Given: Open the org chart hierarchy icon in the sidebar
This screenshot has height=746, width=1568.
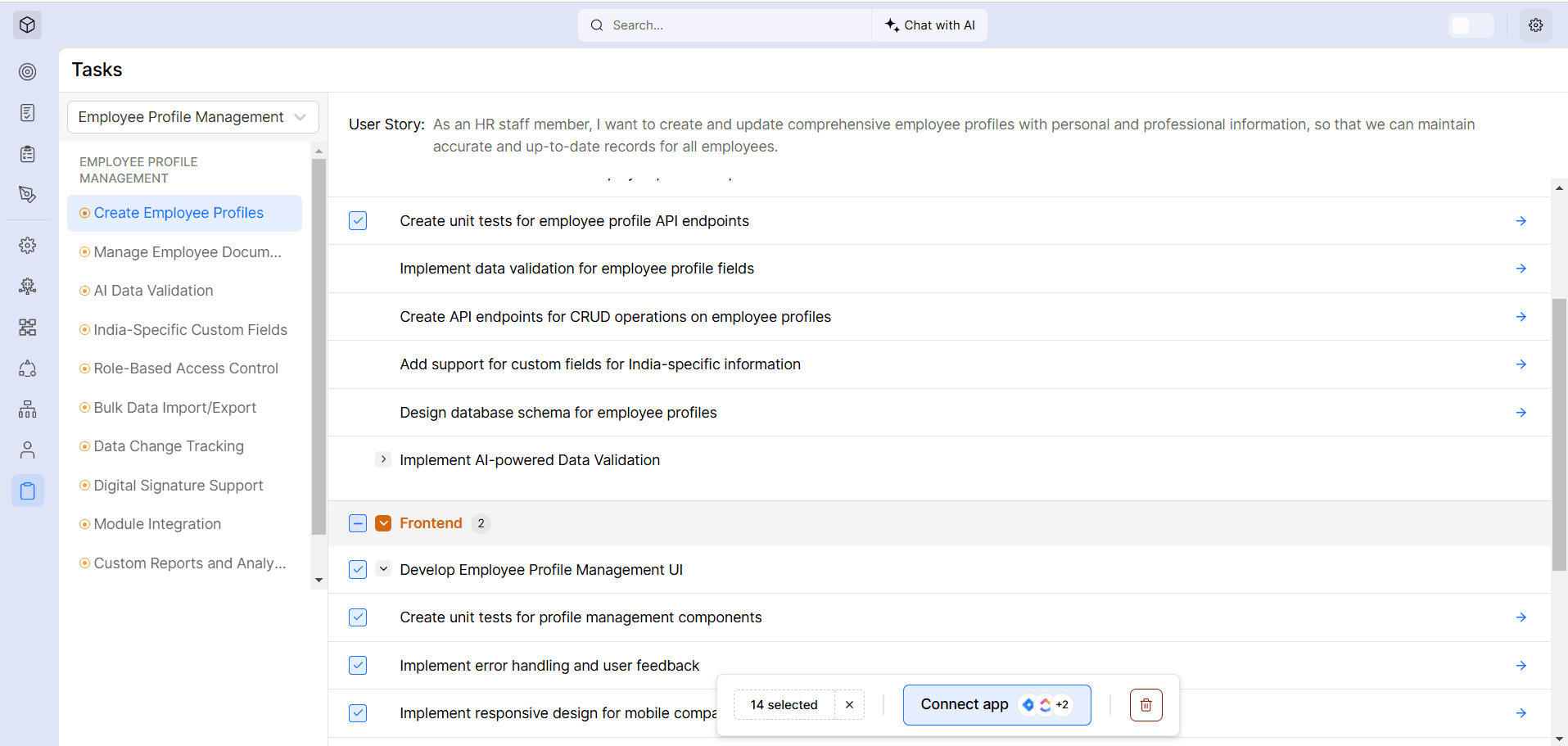Looking at the screenshot, I should (27, 409).
